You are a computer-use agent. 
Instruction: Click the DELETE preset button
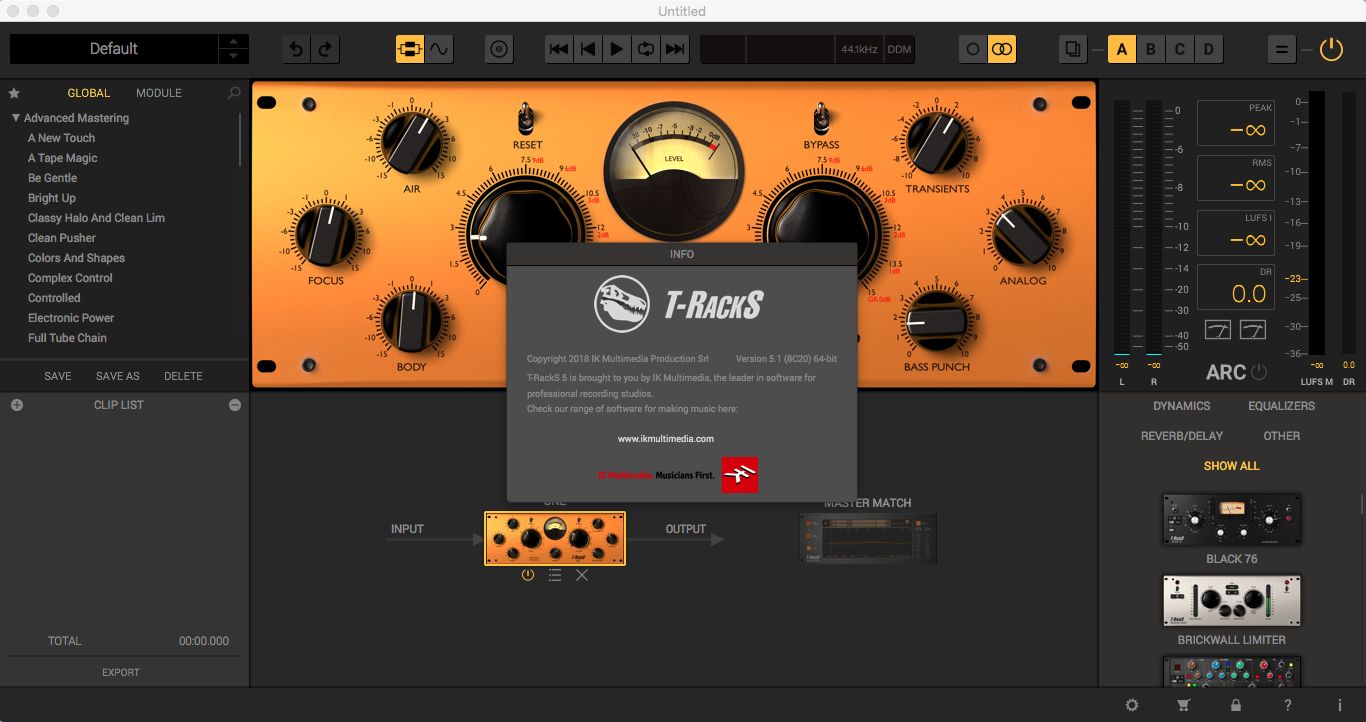tap(184, 376)
